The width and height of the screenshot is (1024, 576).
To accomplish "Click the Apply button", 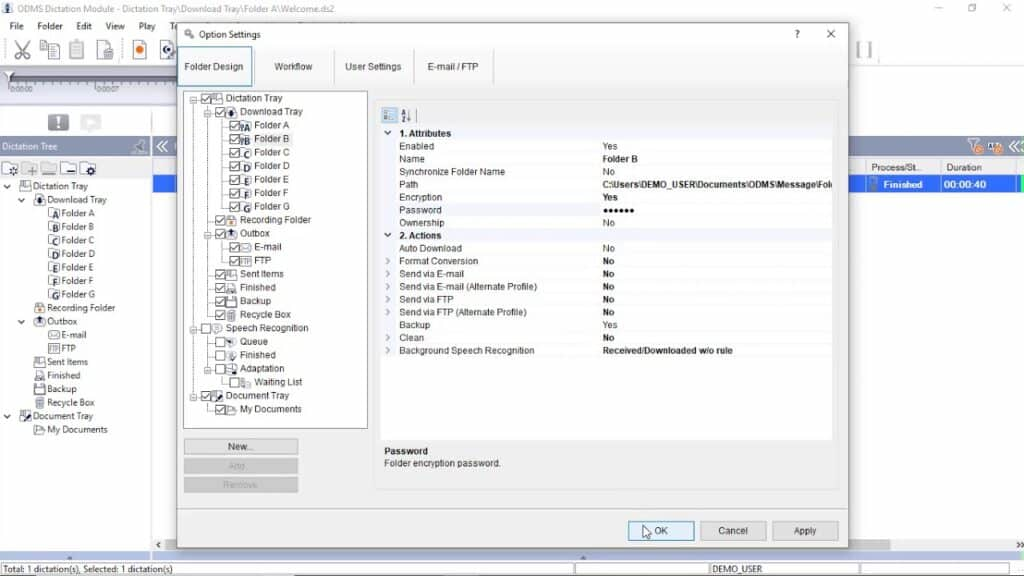I will click(805, 531).
